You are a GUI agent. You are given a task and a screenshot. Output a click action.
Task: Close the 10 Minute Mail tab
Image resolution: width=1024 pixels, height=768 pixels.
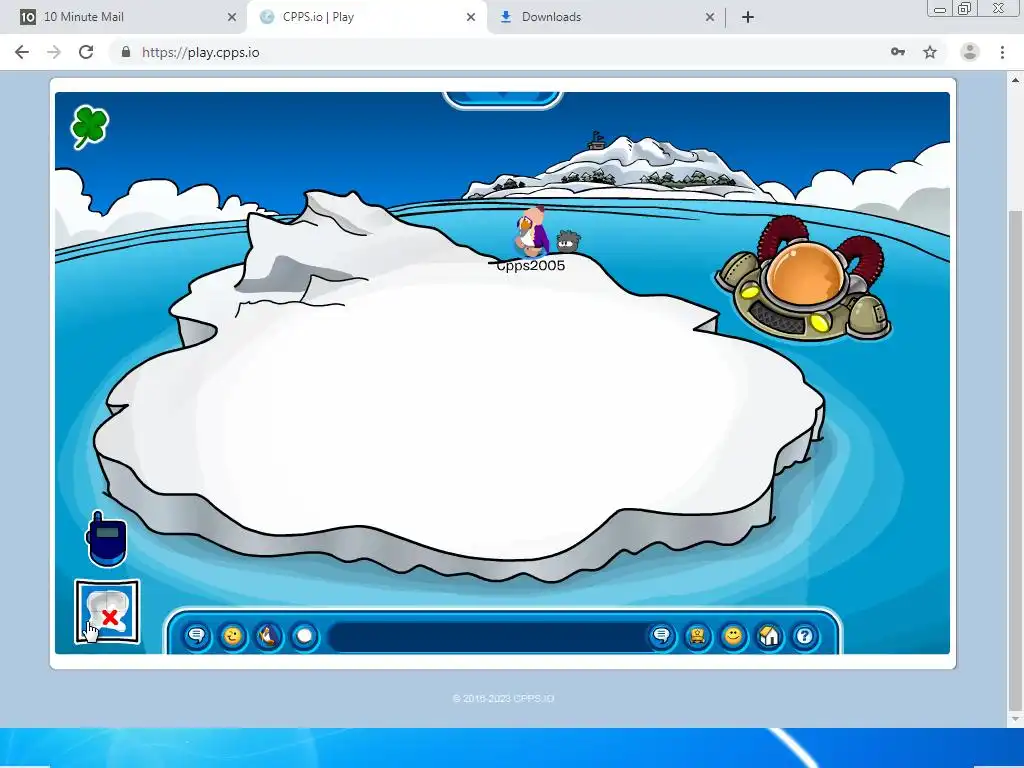point(232,17)
